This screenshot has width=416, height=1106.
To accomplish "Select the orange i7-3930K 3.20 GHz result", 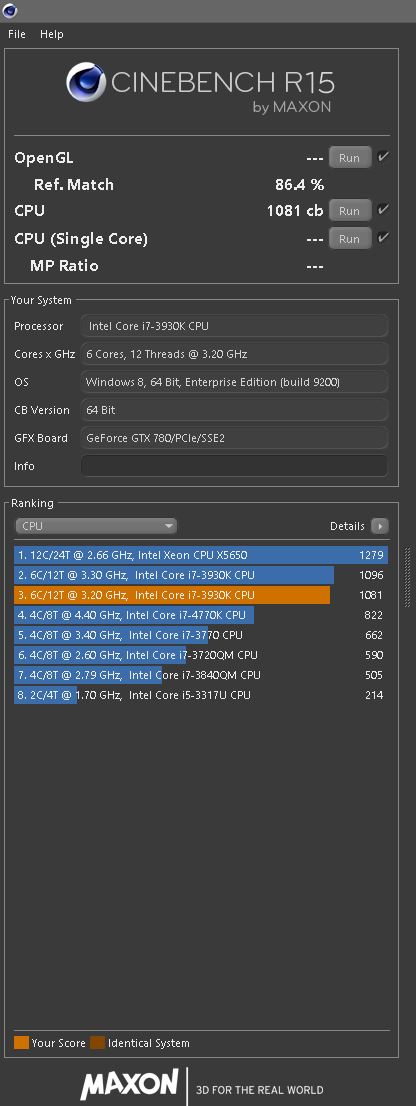I will click(201, 595).
